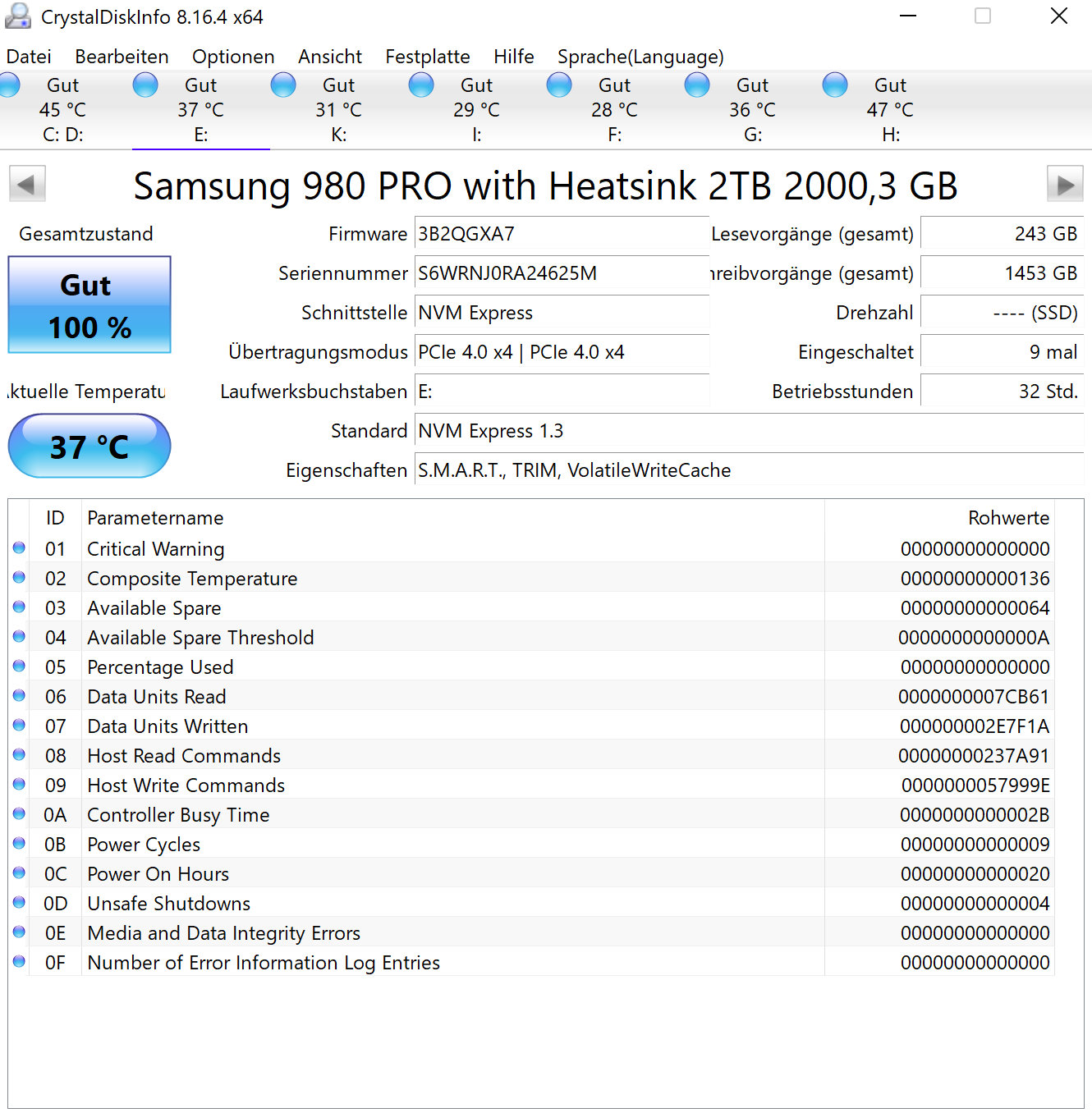This screenshot has width=1092, height=1113.
Task: Open the Ansicht menu
Action: (x=330, y=57)
